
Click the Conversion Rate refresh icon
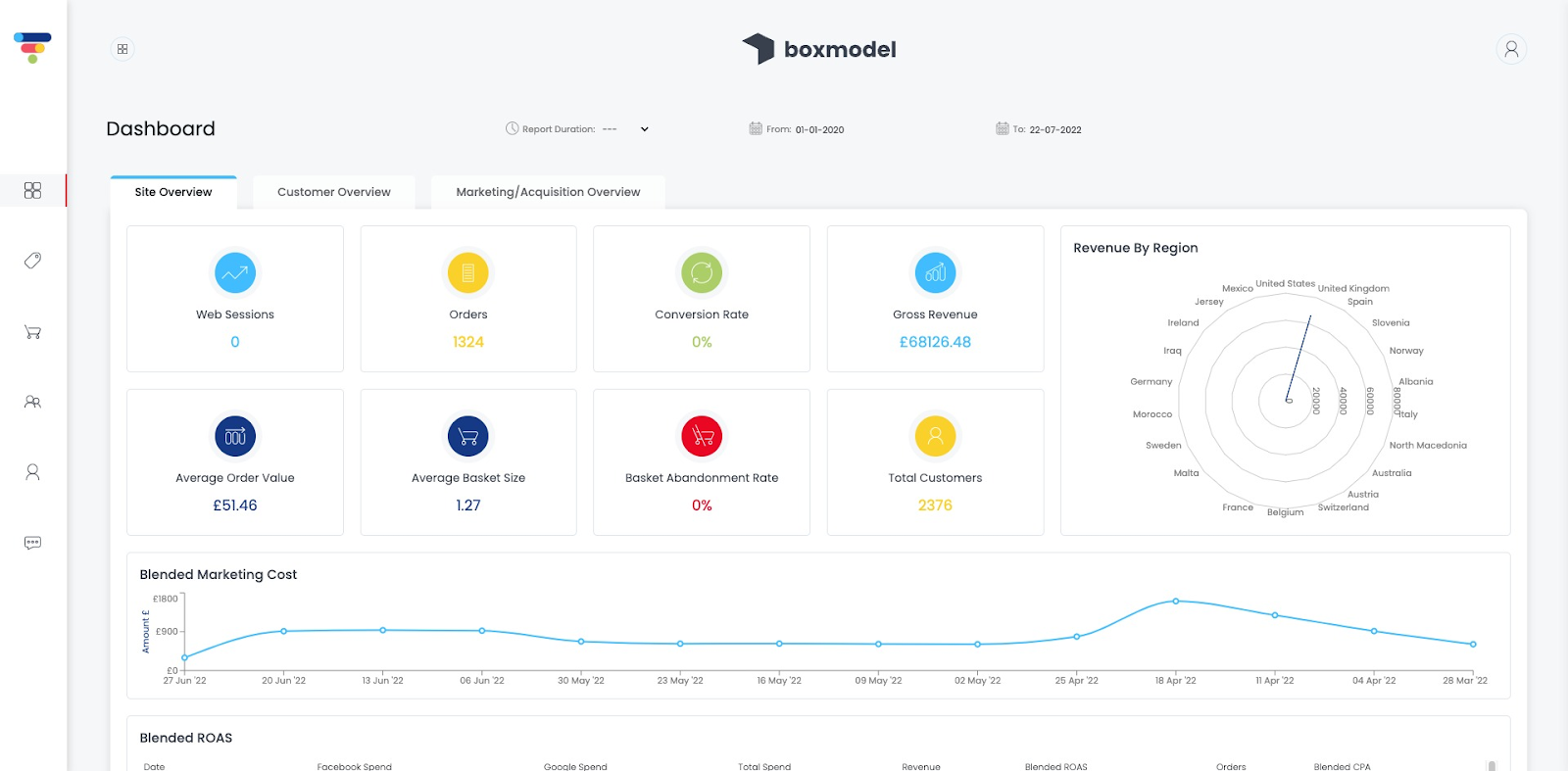click(x=702, y=272)
